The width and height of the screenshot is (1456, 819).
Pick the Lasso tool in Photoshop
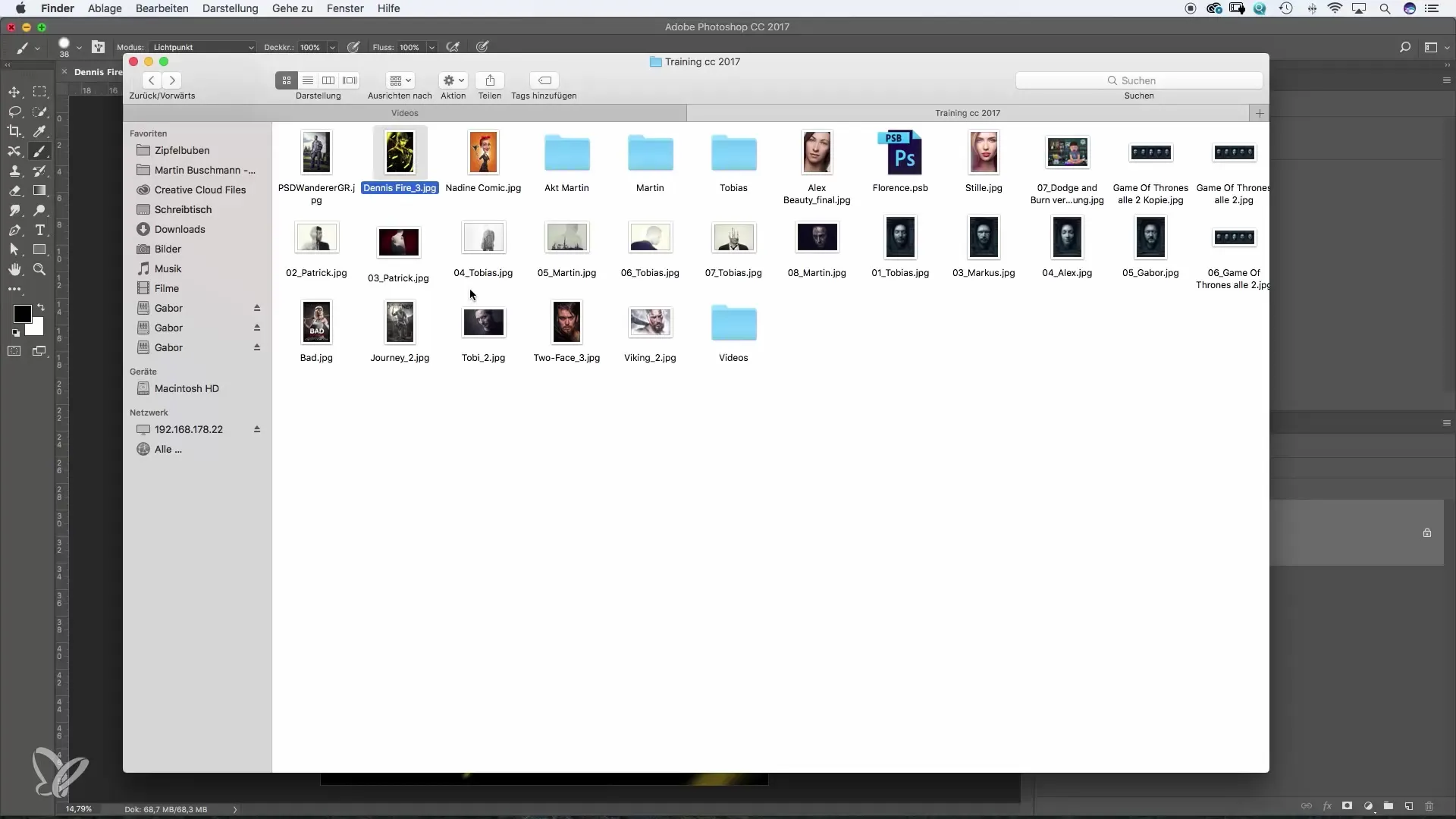[14, 111]
